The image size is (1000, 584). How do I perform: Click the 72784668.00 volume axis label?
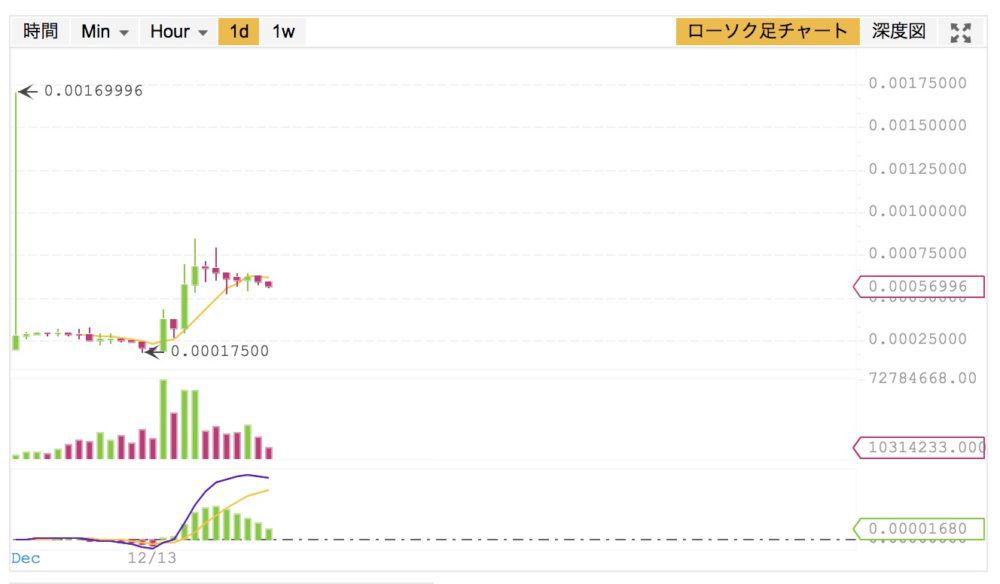click(x=922, y=378)
